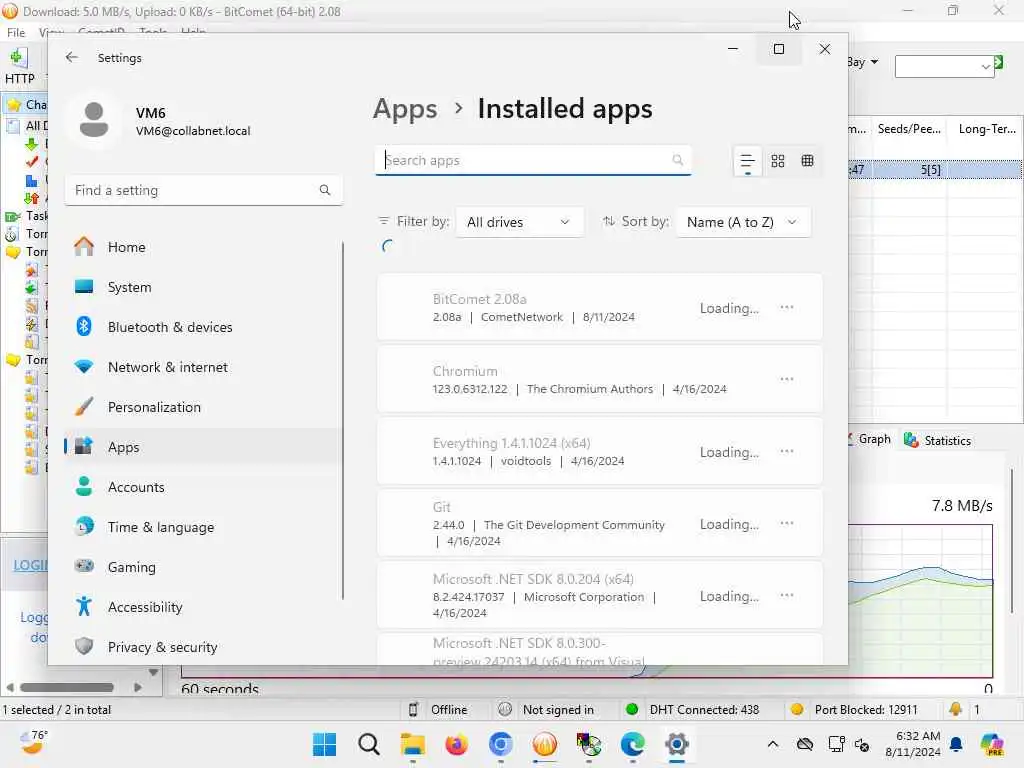Open Chromium from taskbar

500,744
